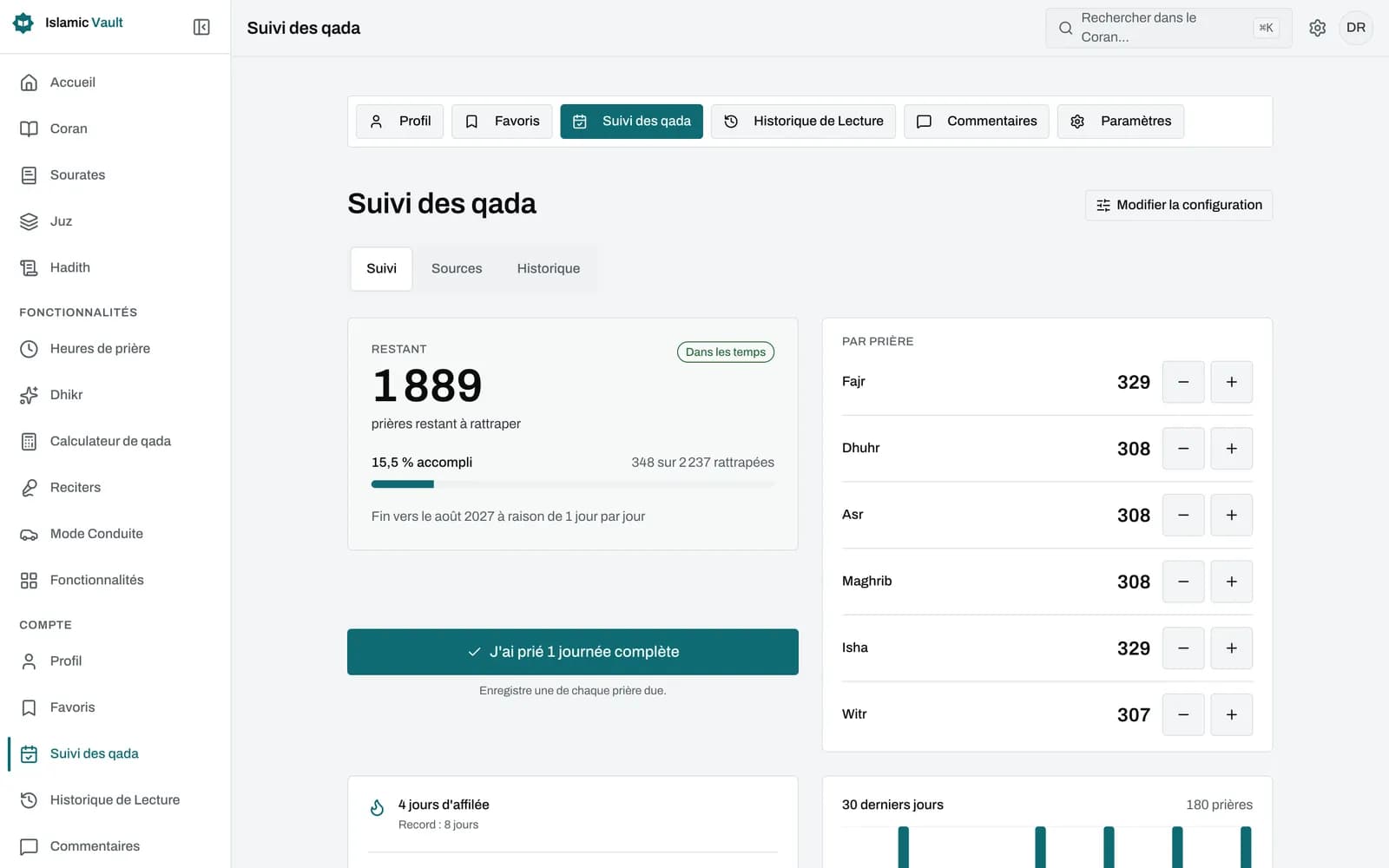Select the Suivi tab

[x=381, y=269]
